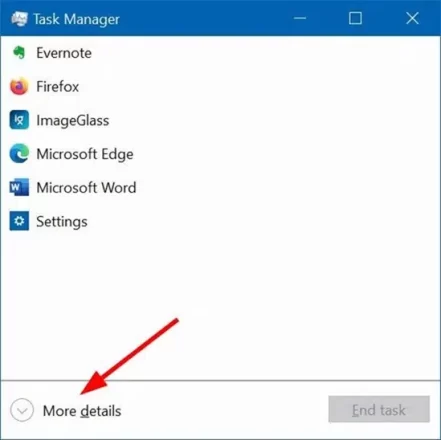Image resolution: width=441 pixels, height=440 pixels.
Task: Select the Evernote entry name
Action: point(64,53)
